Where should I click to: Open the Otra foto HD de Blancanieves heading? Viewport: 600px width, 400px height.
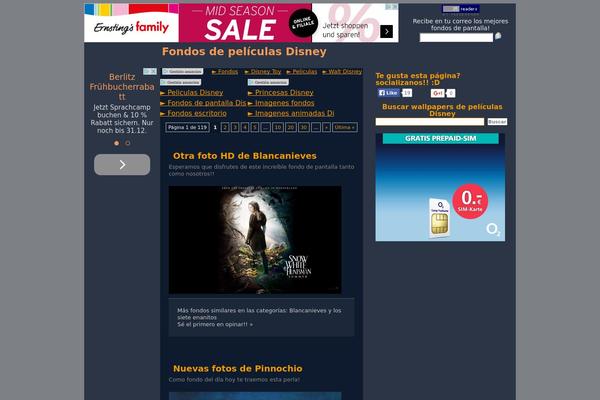point(245,156)
